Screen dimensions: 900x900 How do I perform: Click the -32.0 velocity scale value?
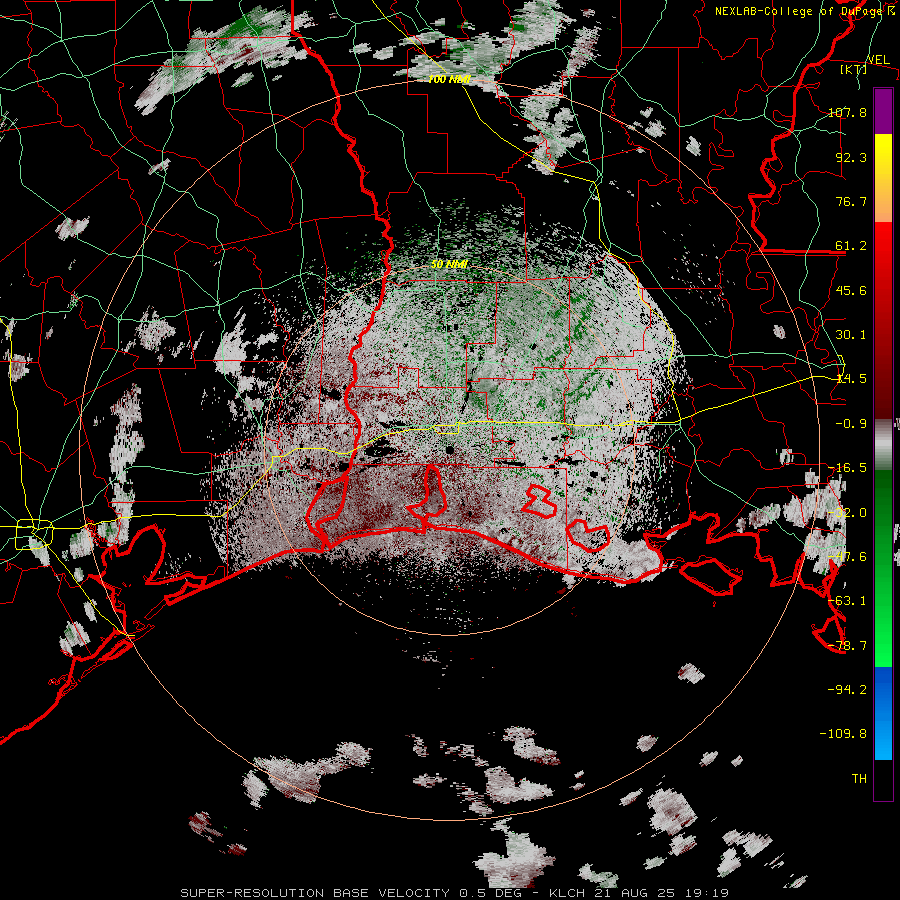pyautogui.click(x=847, y=513)
